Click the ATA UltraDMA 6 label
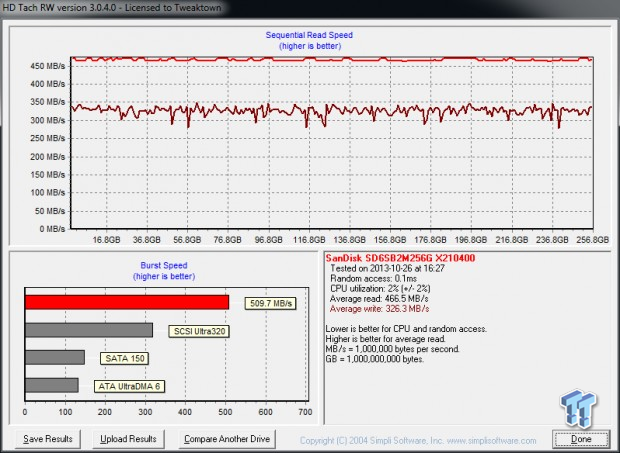The image size is (620, 453). 129,386
